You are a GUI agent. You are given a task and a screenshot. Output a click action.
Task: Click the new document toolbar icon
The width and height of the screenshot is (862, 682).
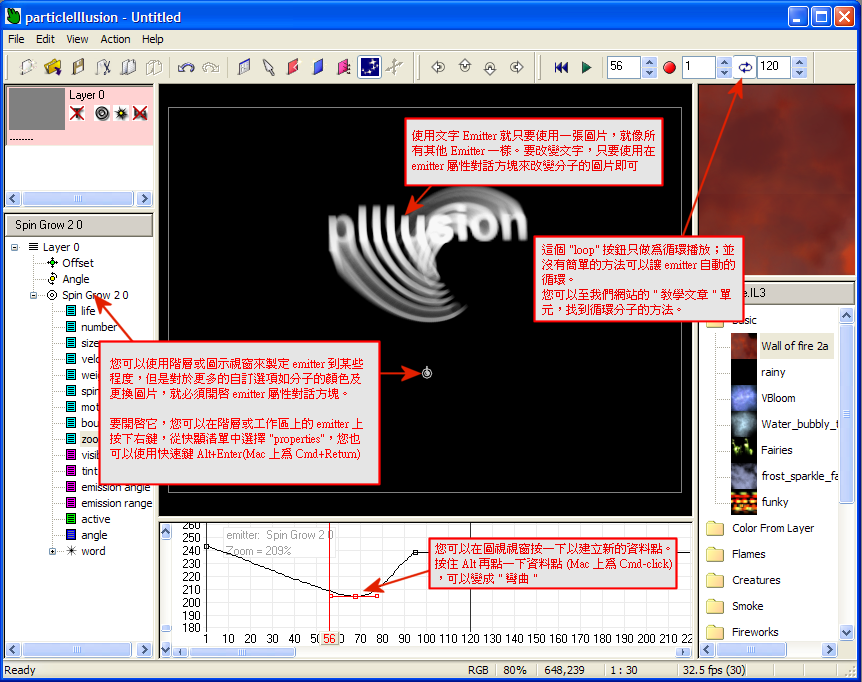(x=27, y=67)
